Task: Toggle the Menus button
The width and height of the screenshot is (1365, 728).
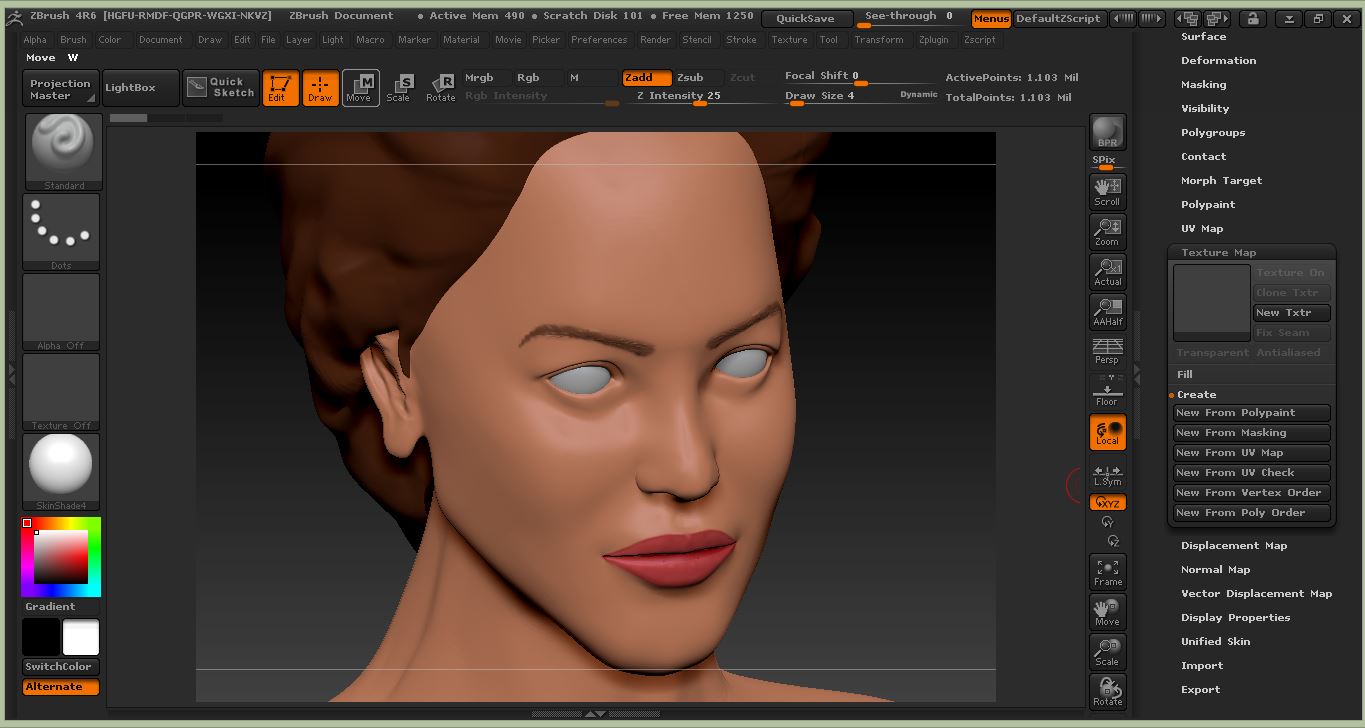Action: click(991, 19)
